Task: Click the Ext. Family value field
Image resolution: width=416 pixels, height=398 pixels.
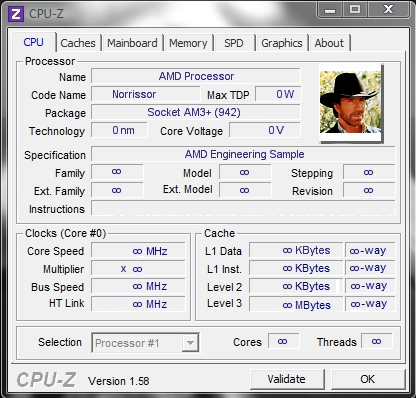Action: [x=117, y=190]
